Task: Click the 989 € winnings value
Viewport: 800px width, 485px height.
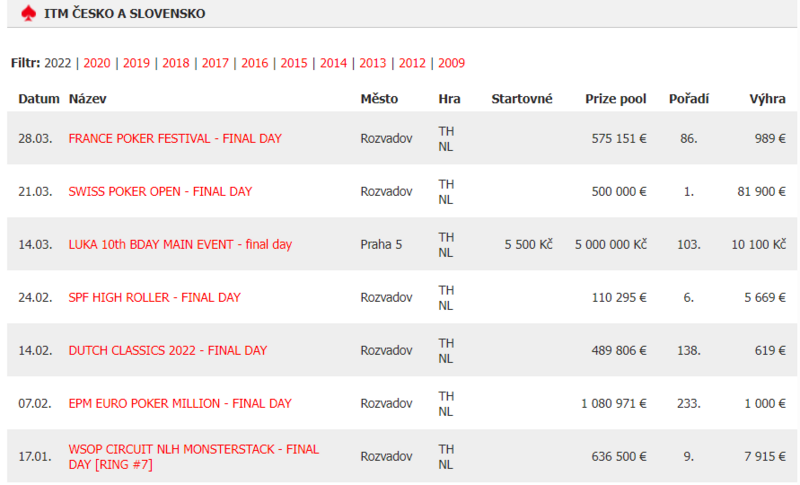Action: point(770,139)
